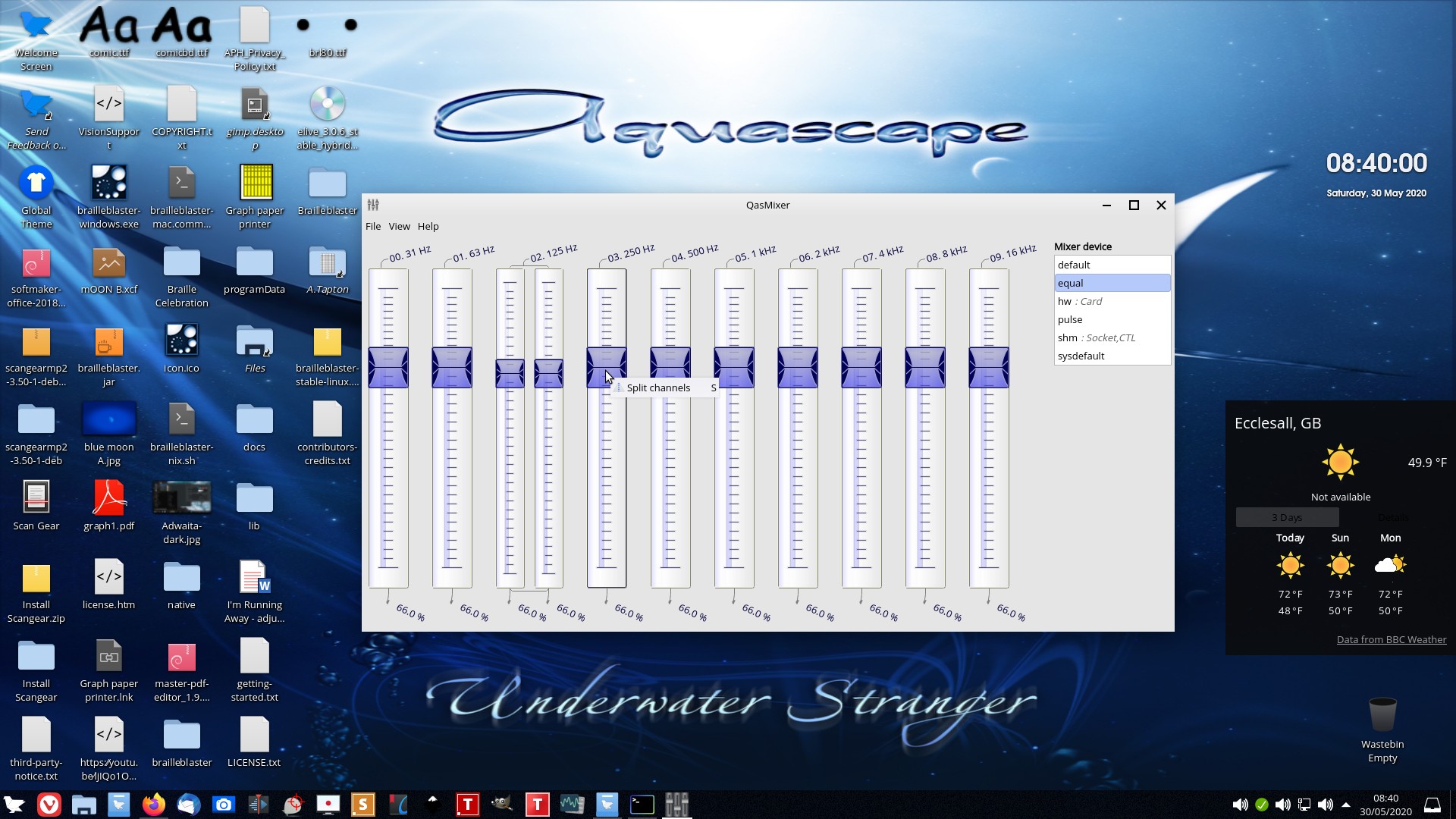Viewport: 1456px width, 819px height.
Task: Open the Wastebin desktop icon
Action: coord(1382,717)
